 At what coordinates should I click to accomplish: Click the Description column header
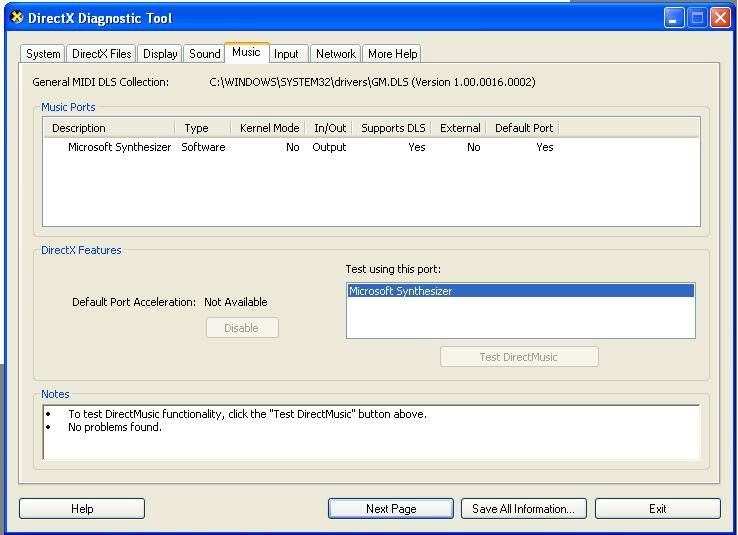pyautogui.click(x=109, y=128)
